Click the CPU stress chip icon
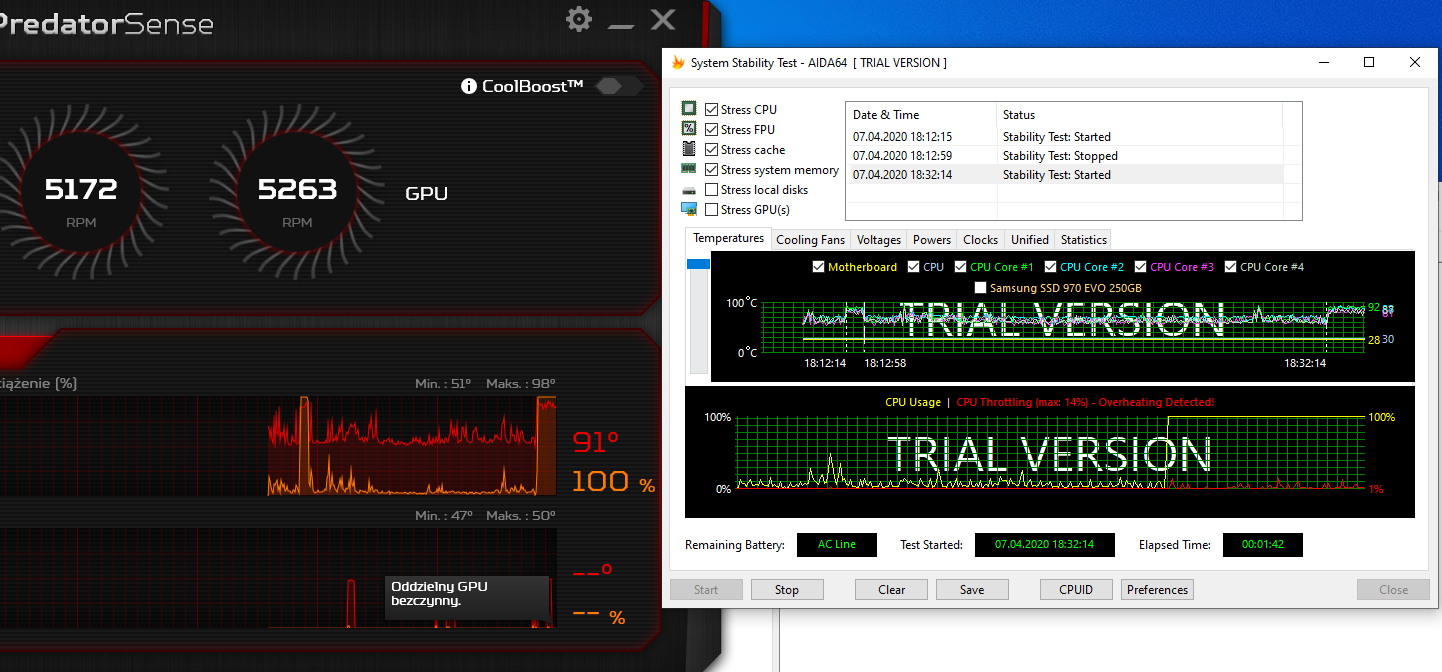This screenshot has width=1442, height=672. (x=689, y=108)
